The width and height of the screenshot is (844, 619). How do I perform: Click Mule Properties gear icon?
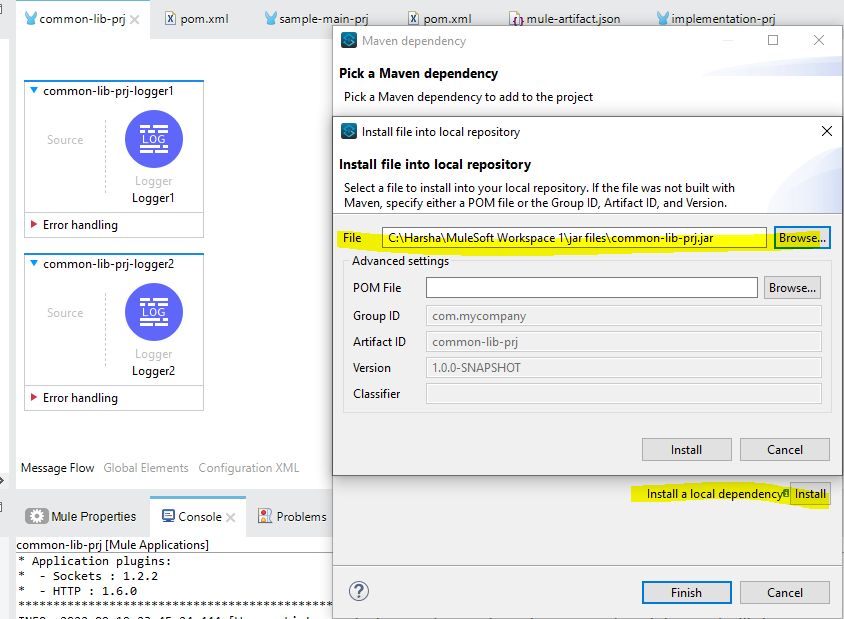pyautogui.click(x=37, y=516)
